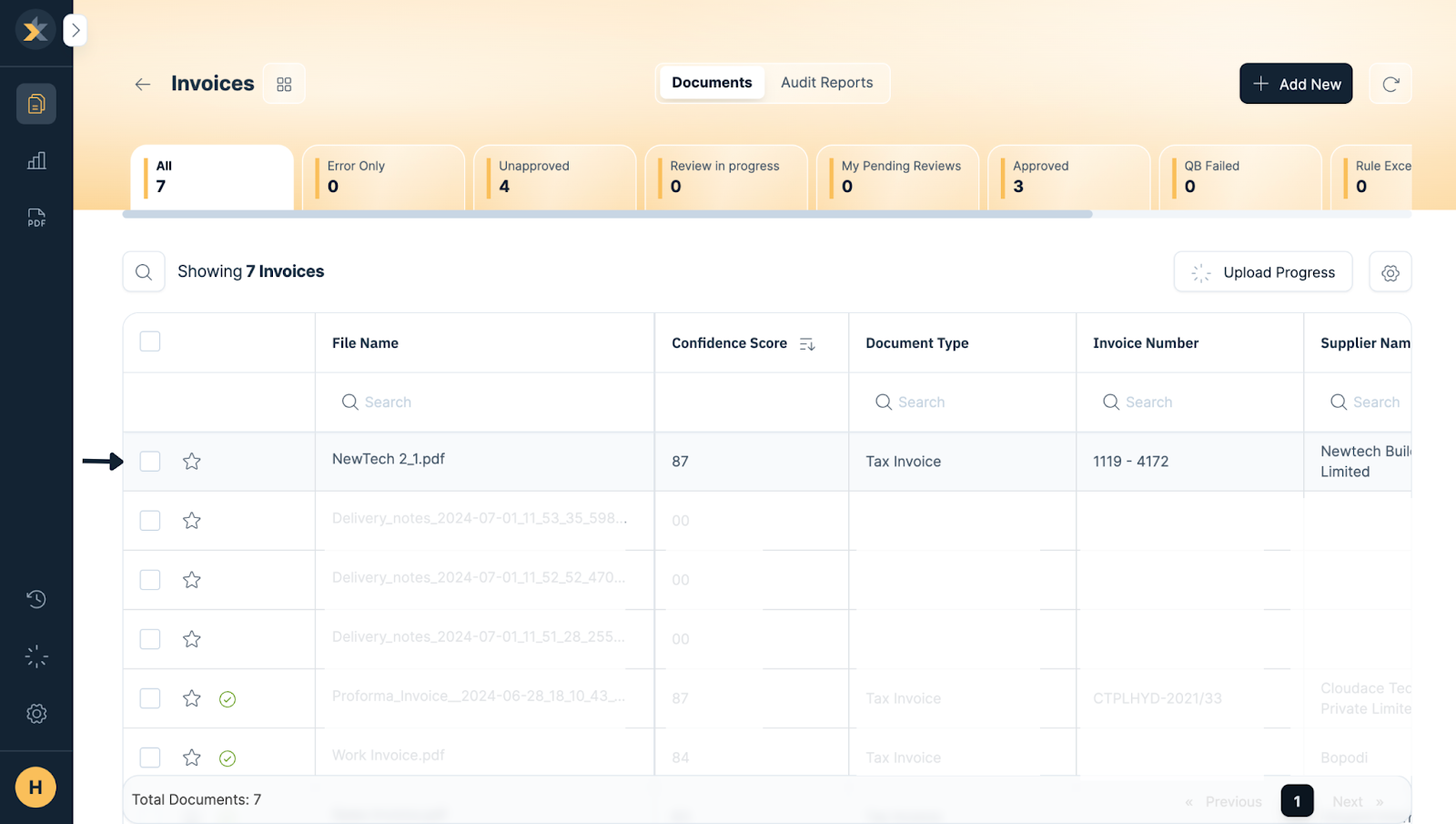
Task: Click the Document Type search field
Action: pos(962,402)
